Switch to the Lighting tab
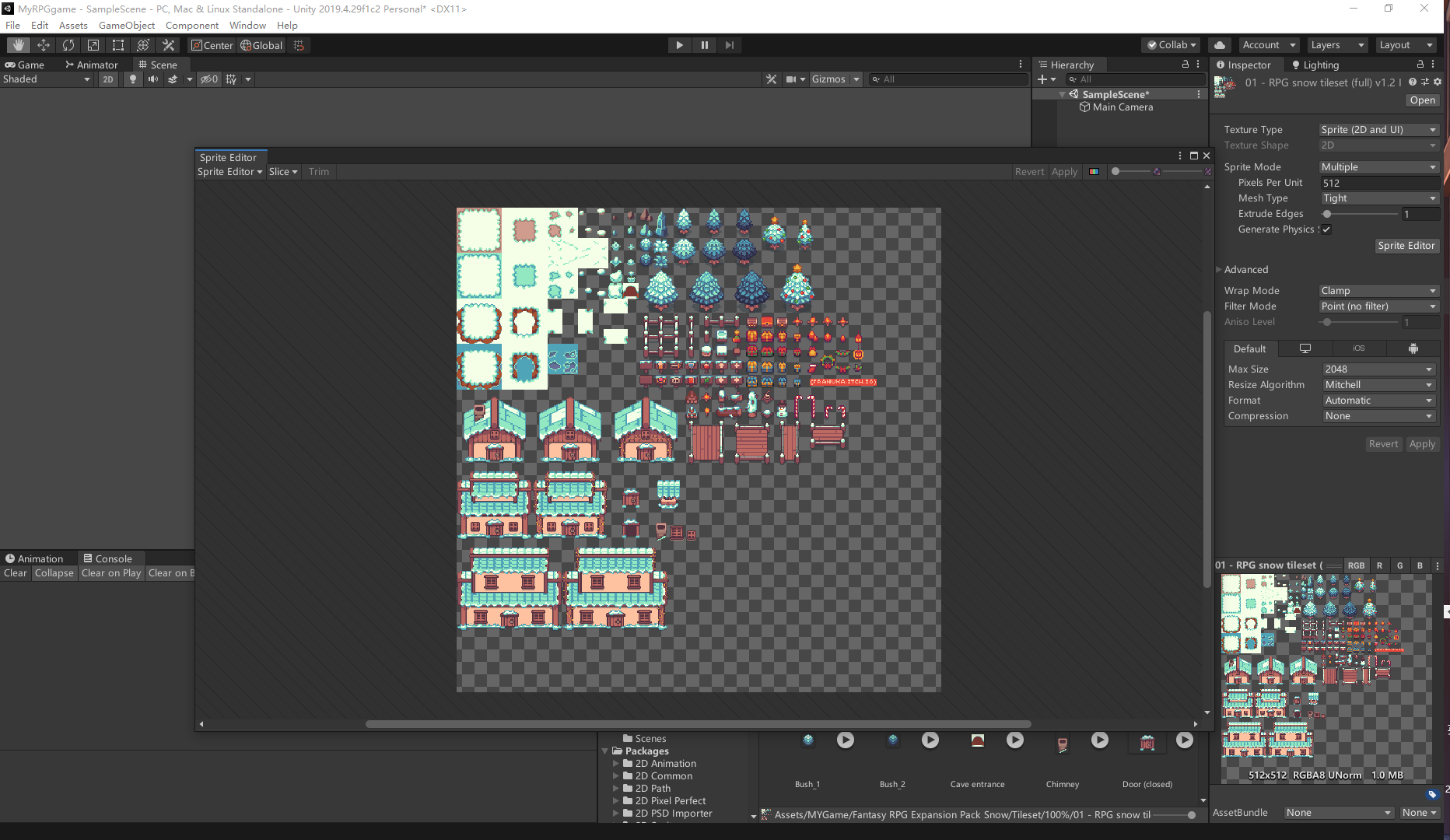Image resolution: width=1450 pixels, height=840 pixels. (x=1315, y=65)
